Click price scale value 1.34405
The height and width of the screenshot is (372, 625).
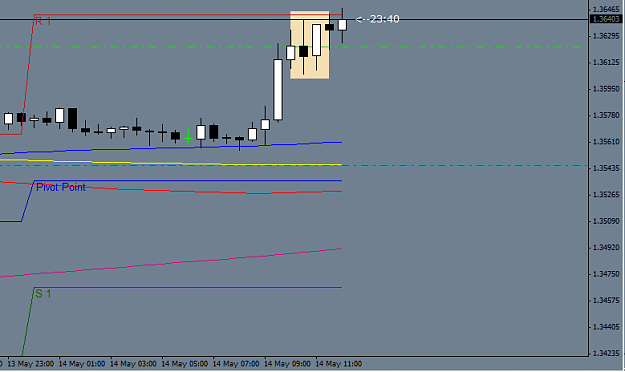pyautogui.click(x=606, y=327)
